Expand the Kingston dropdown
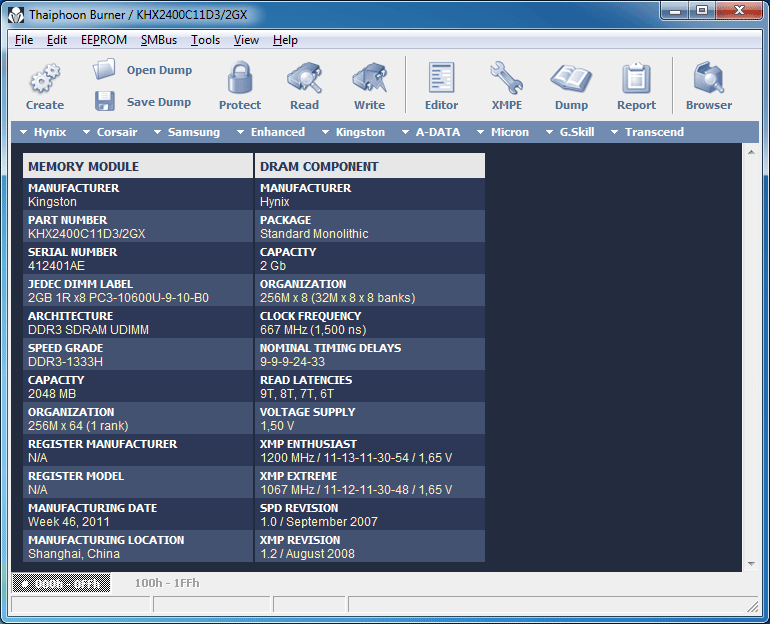 point(353,132)
